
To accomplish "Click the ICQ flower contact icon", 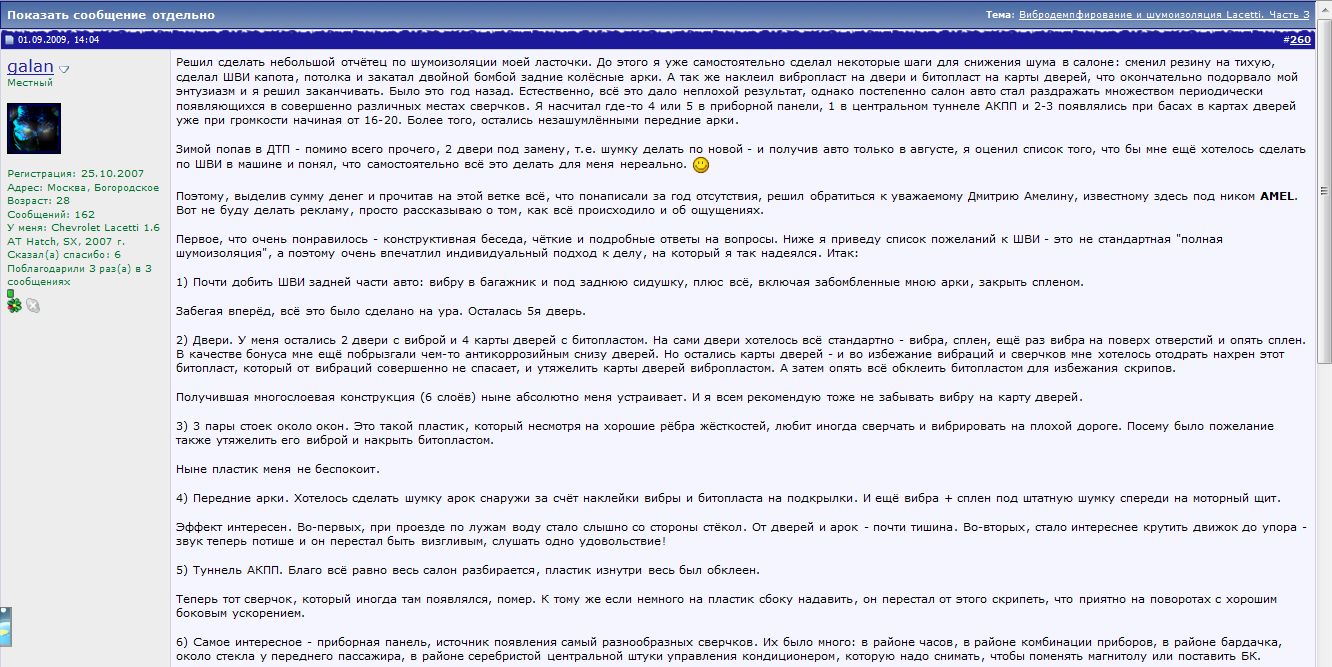I will pos(14,306).
